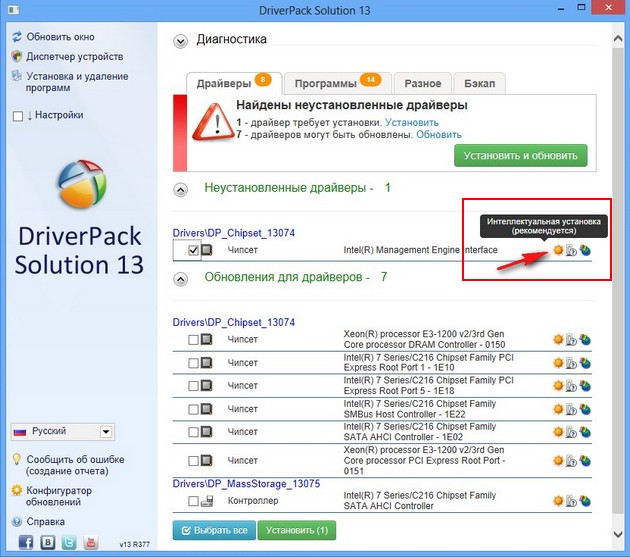Viewport: 630px width, 557px height.
Task: Enable the Настройки checkbox in sidebar
Action: [x=17, y=116]
